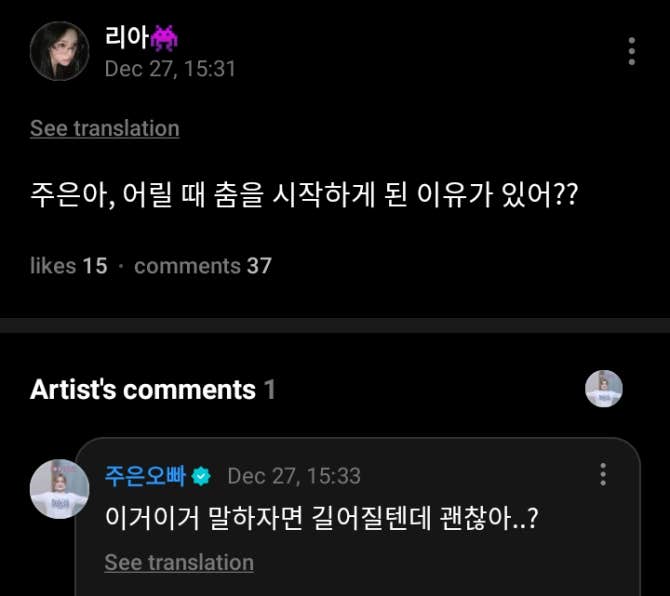The image size is (670, 596).
Task: Open the post's three-dot options menu
Action: tap(631, 51)
